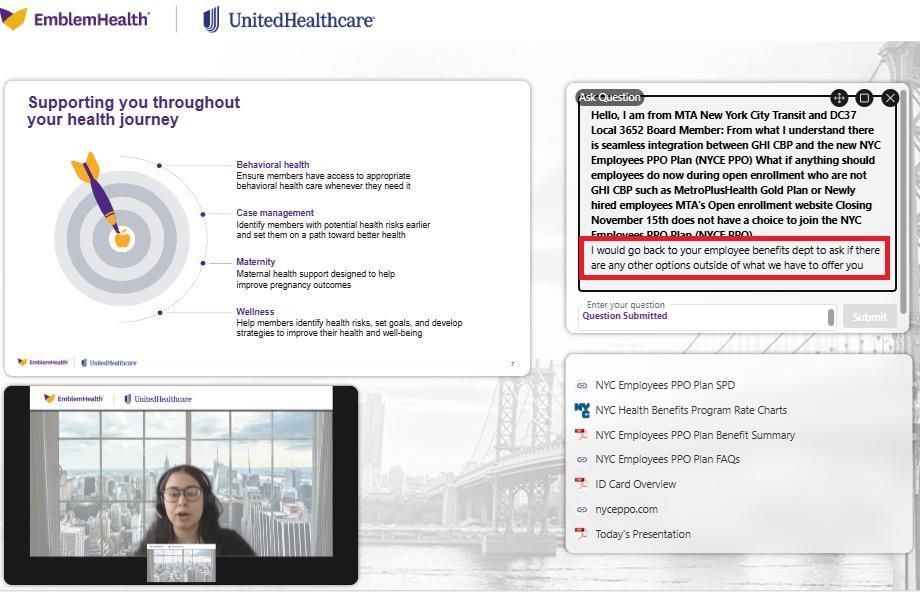
Task: Close the Ask Question panel
Action: tap(890, 98)
